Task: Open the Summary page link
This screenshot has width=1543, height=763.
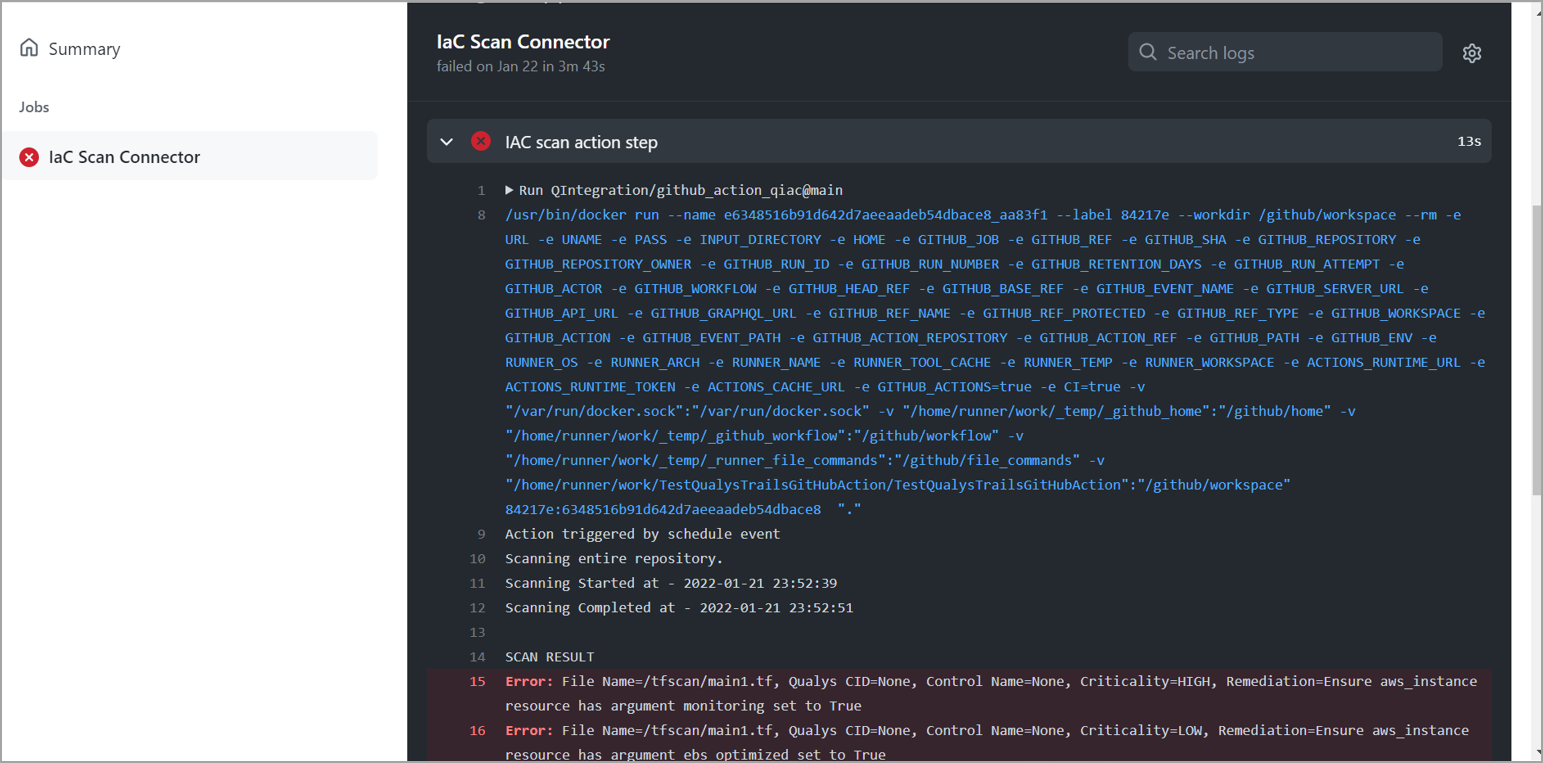Action: 84,49
